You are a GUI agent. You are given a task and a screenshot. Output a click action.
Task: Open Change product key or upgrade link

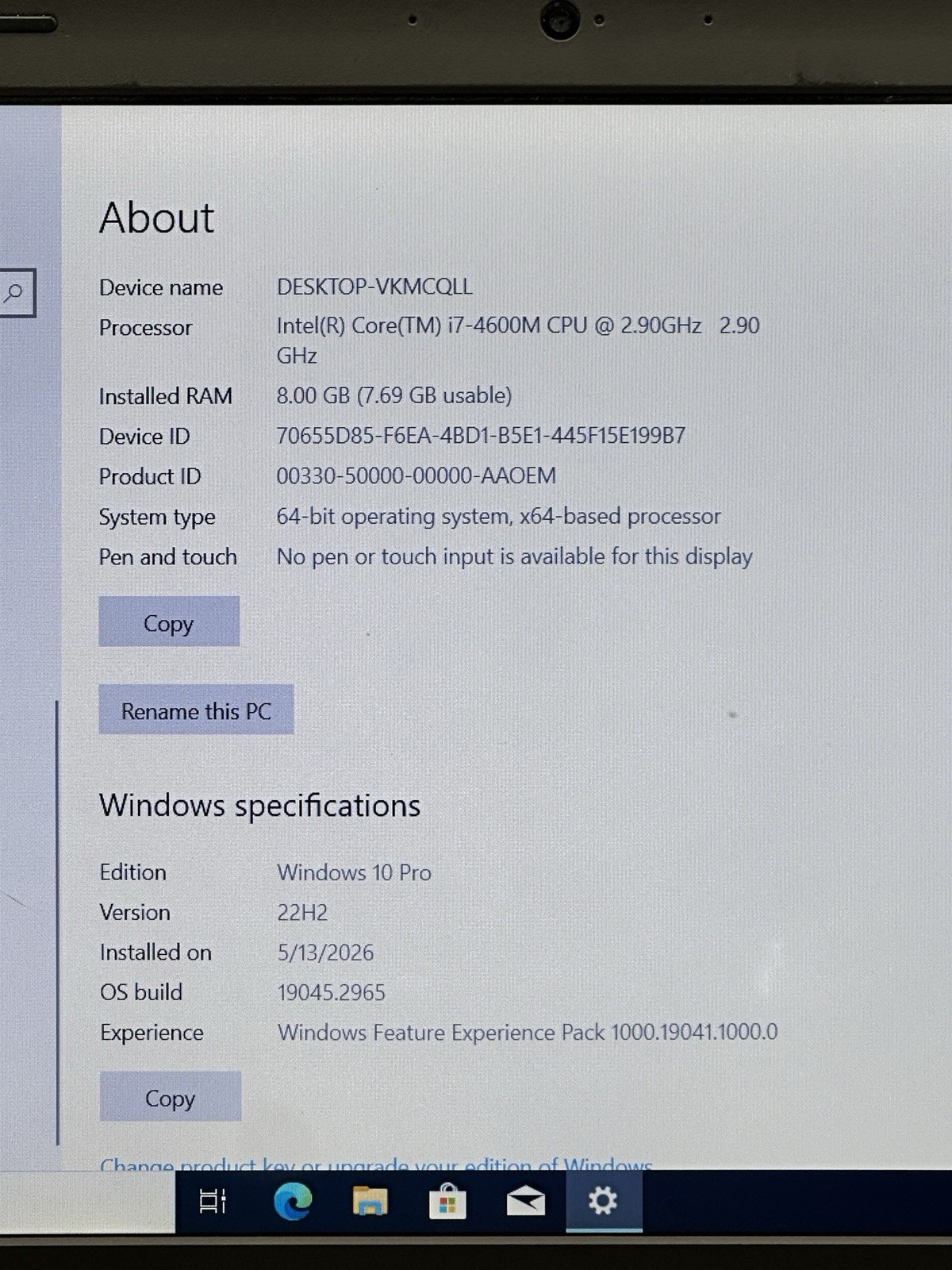tap(376, 1164)
